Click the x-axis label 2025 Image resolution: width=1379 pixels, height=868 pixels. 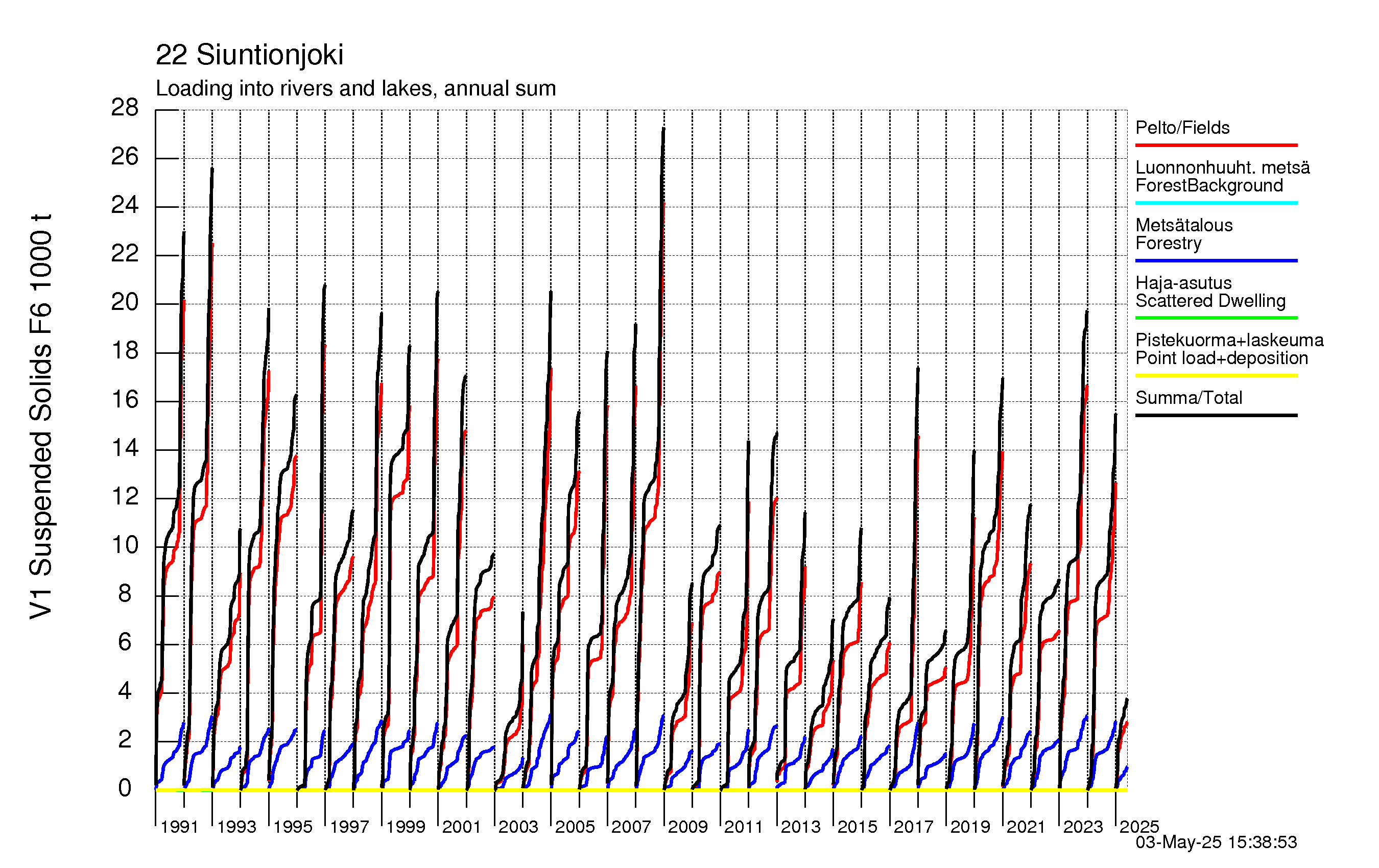click(1139, 827)
